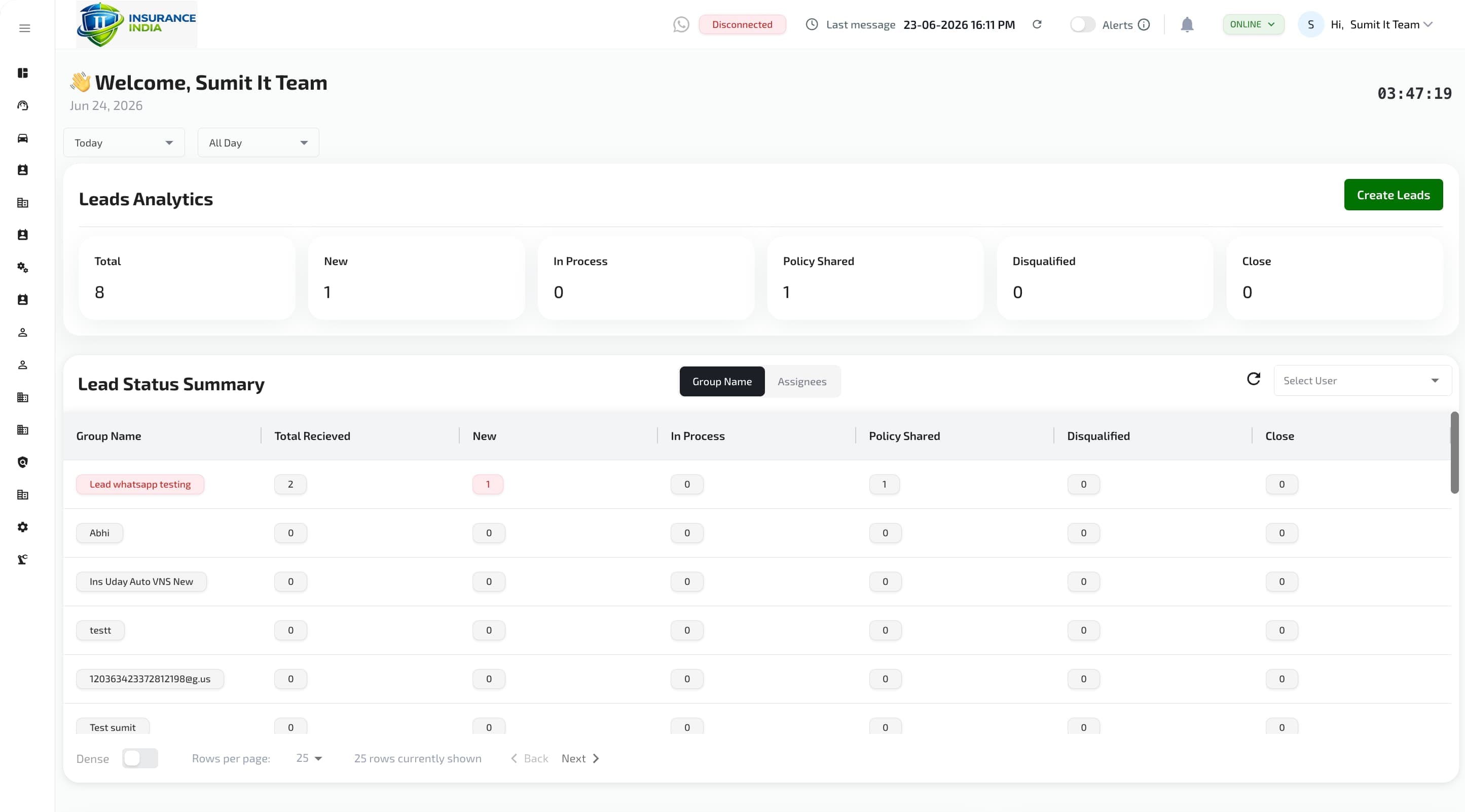This screenshot has width=1465, height=812.
Task: Click the Create Leads button
Action: [1393, 195]
